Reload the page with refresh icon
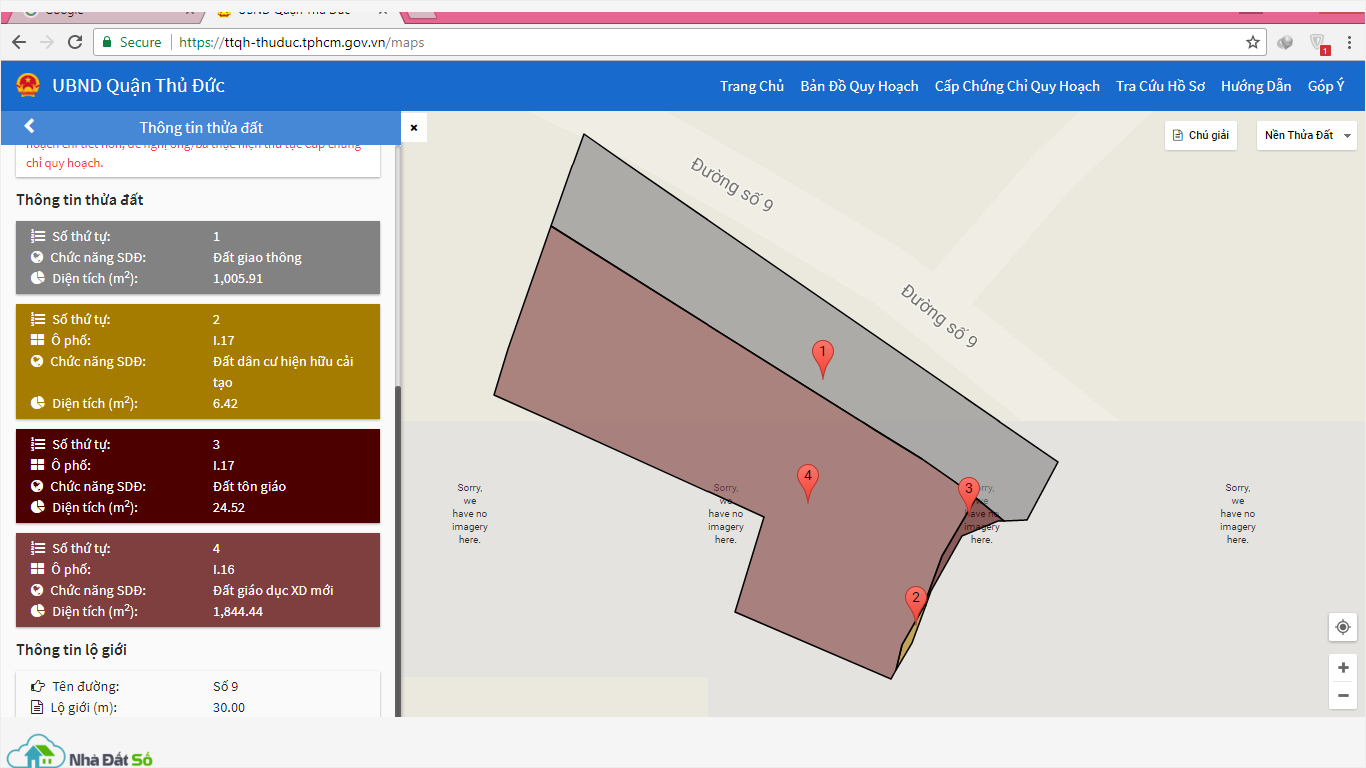This screenshot has width=1366, height=768. 75,42
